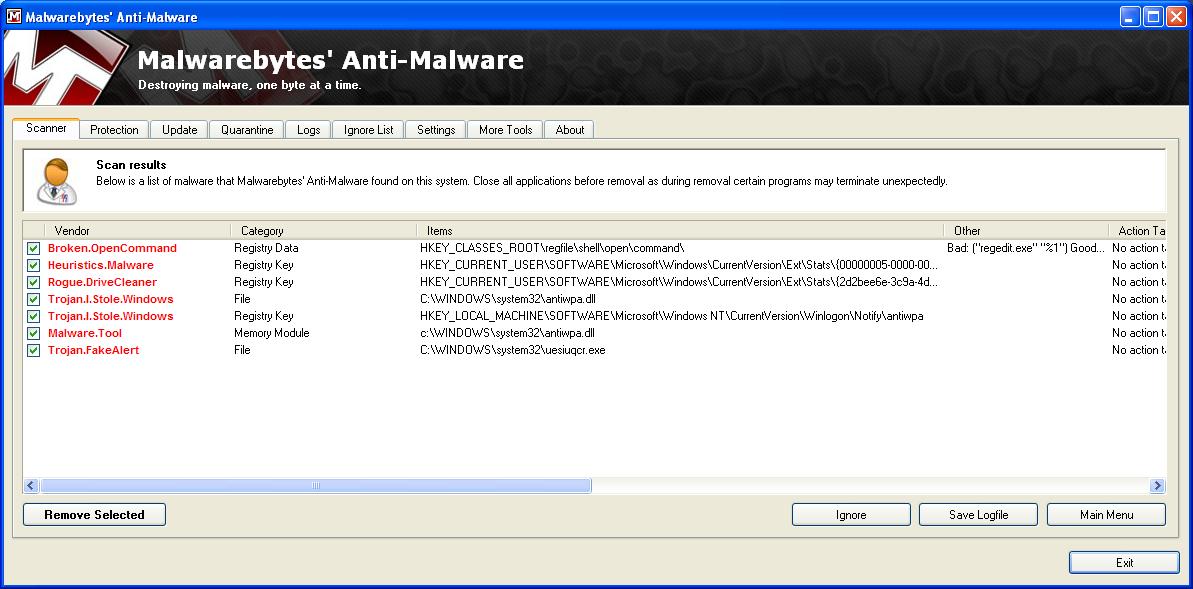Uncheck the Trojan.FakeAlert checkbox
The height and width of the screenshot is (589, 1193).
coord(33,350)
